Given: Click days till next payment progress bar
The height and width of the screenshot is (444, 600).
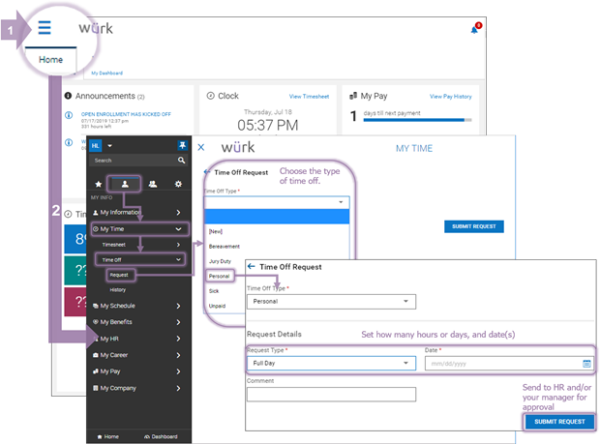Looking at the screenshot, I should pyautogui.click(x=417, y=120).
